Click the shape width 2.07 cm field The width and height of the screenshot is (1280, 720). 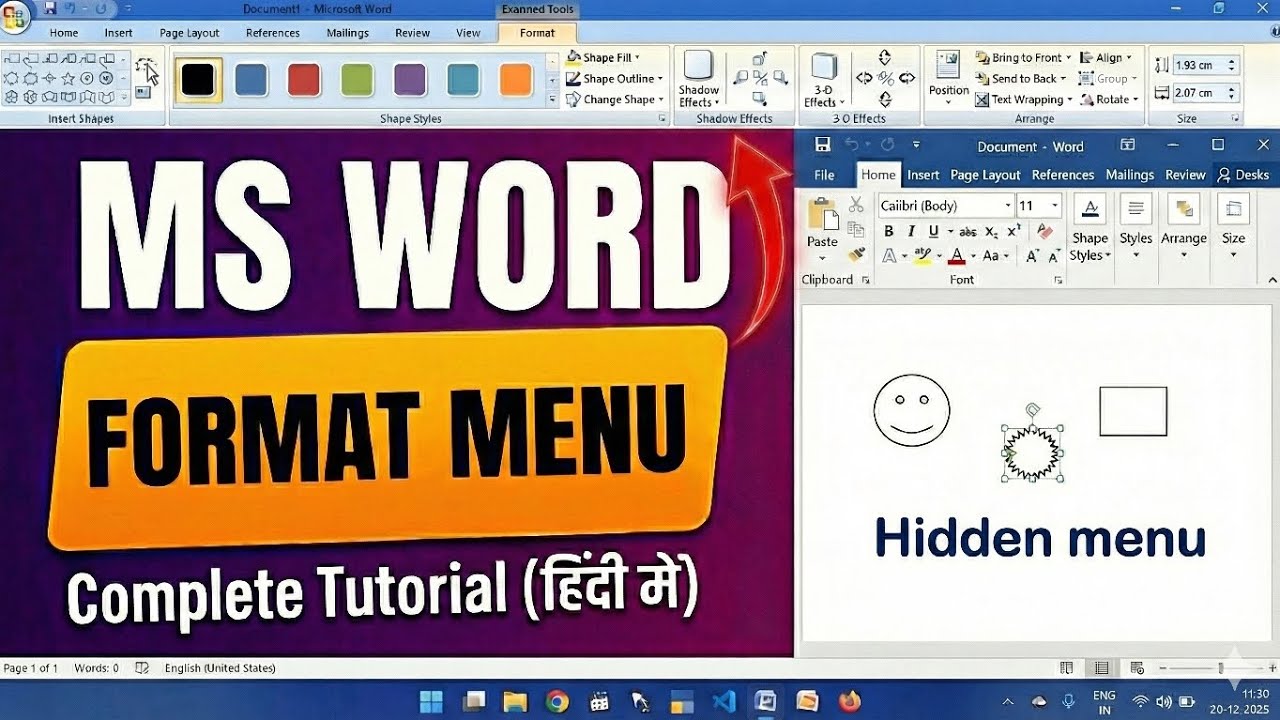[x=1205, y=93]
